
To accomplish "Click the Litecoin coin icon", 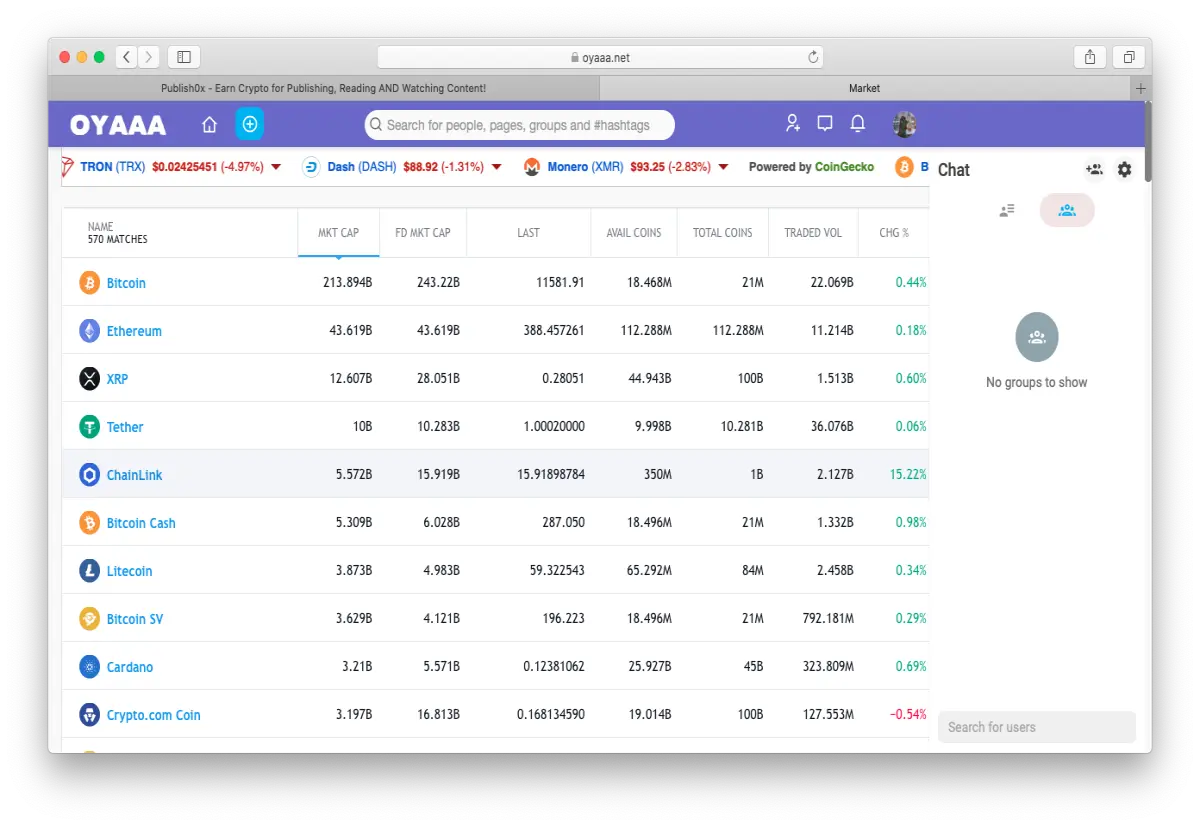I will [90, 571].
